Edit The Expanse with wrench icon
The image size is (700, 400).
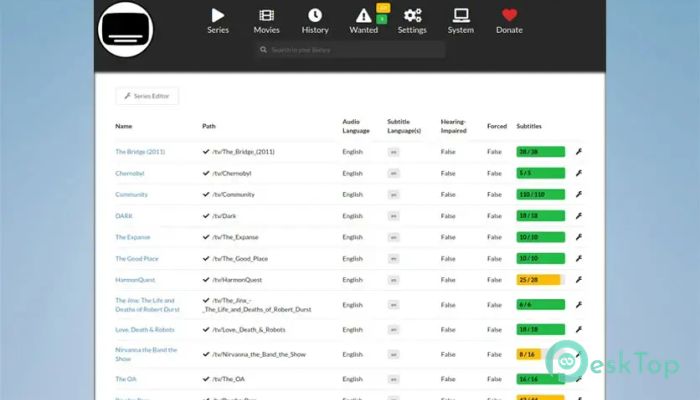coord(579,237)
